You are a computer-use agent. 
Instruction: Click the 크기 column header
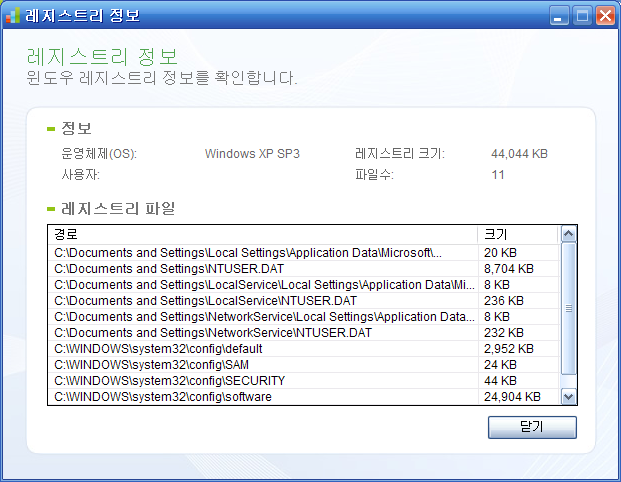click(x=518, y=234)
